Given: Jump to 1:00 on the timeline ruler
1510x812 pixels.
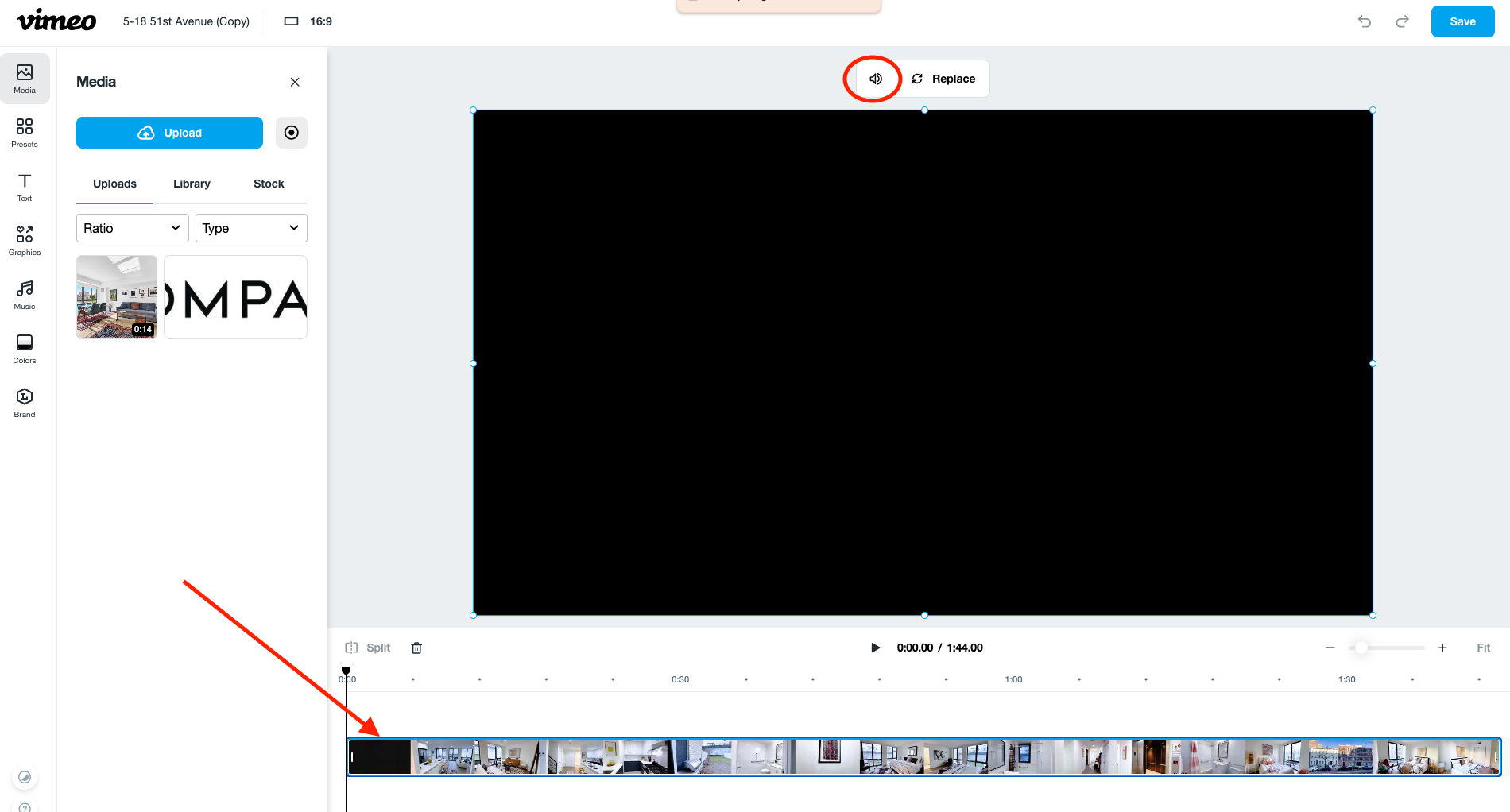Looking at the screenshot, I should (x=1013, y=679).
